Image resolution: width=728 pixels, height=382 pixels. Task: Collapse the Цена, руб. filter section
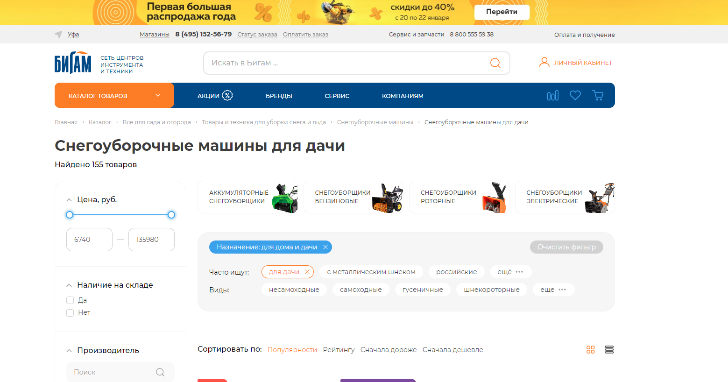point(69,200)
